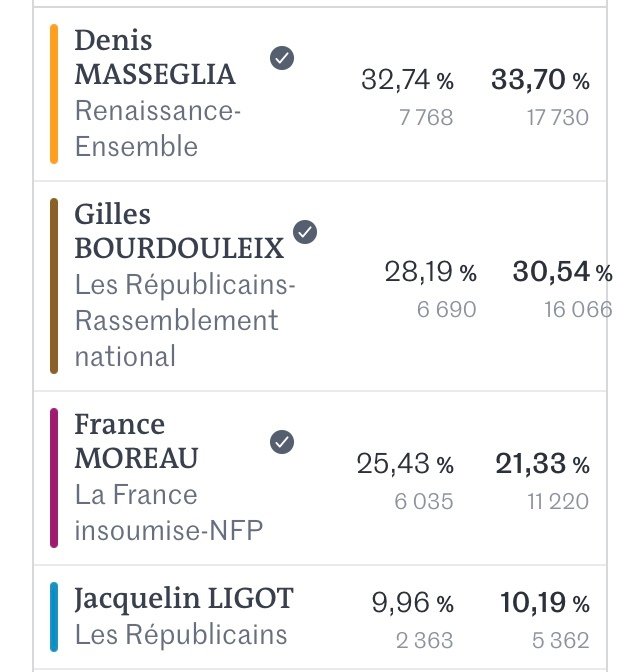Click the checkmark badge beside Gilles BOURDOULEIX
The image size is (640, 672).
(x=305, y=232)
